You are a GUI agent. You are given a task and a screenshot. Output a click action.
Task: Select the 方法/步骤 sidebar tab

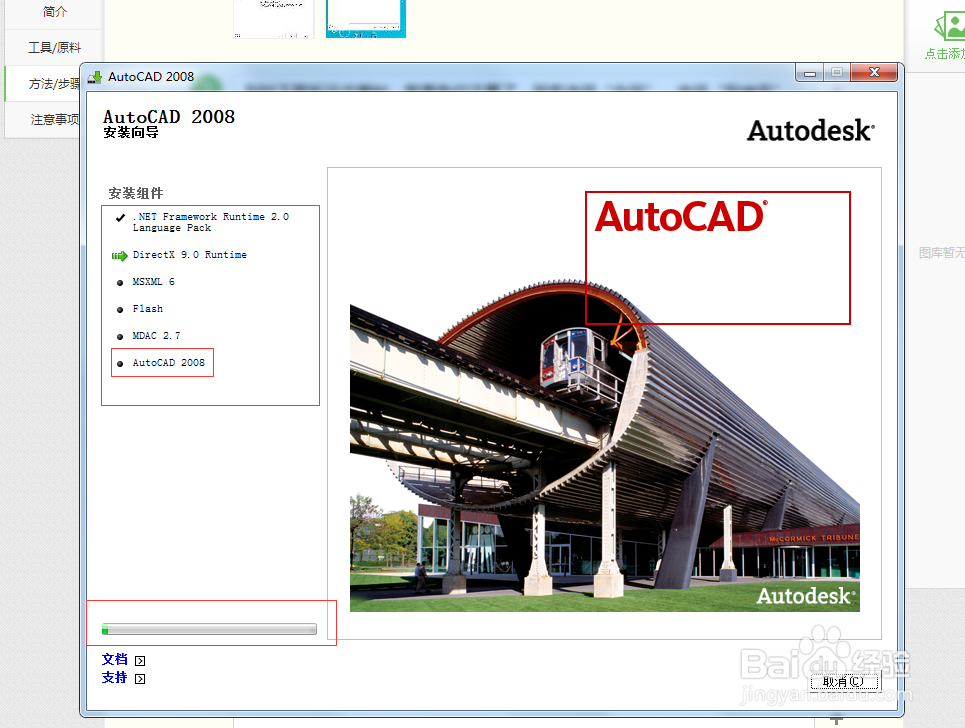point(54,84)
